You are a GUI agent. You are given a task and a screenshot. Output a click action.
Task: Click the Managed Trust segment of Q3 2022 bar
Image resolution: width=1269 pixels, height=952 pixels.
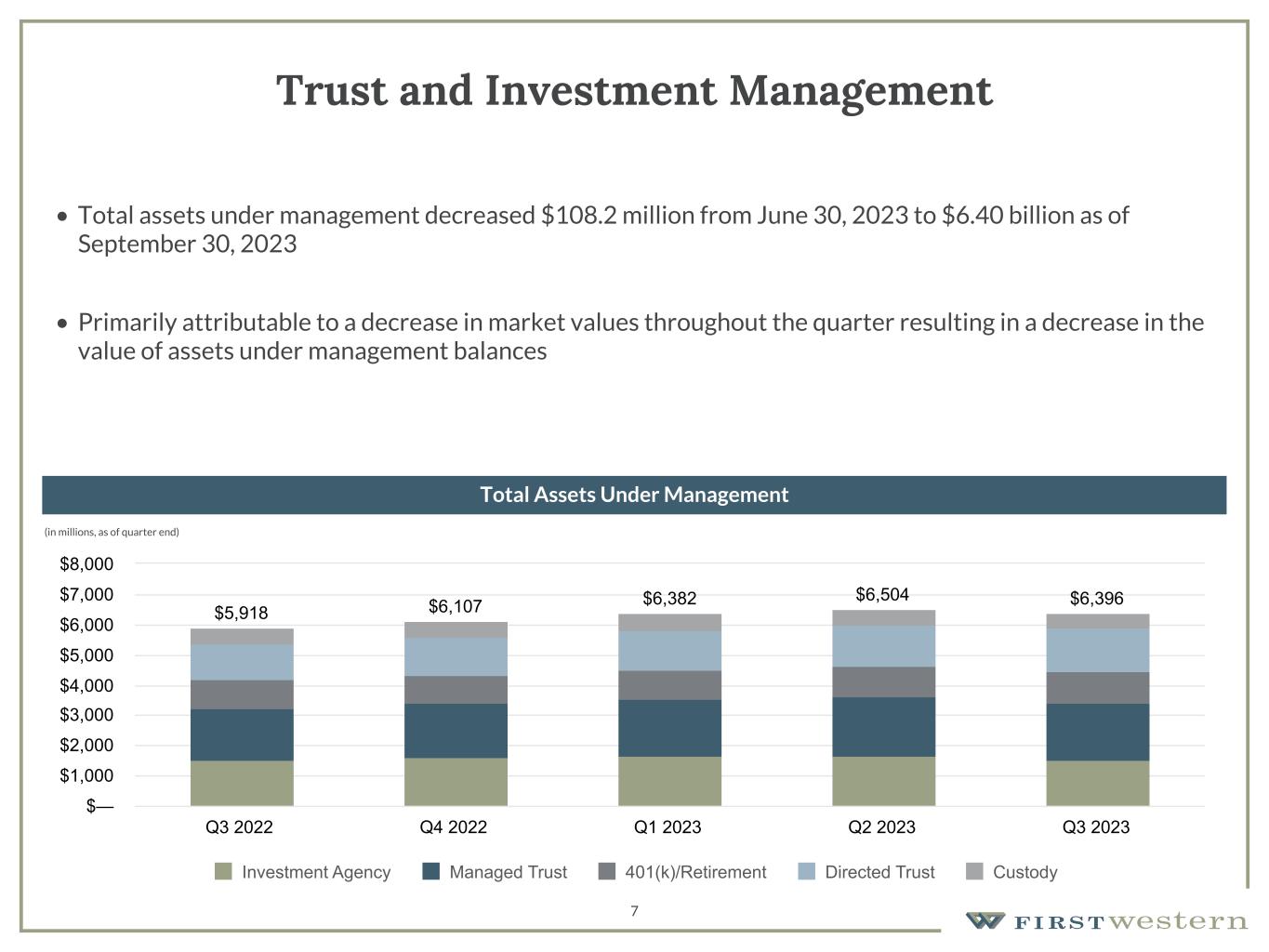[x=242, y=734]
